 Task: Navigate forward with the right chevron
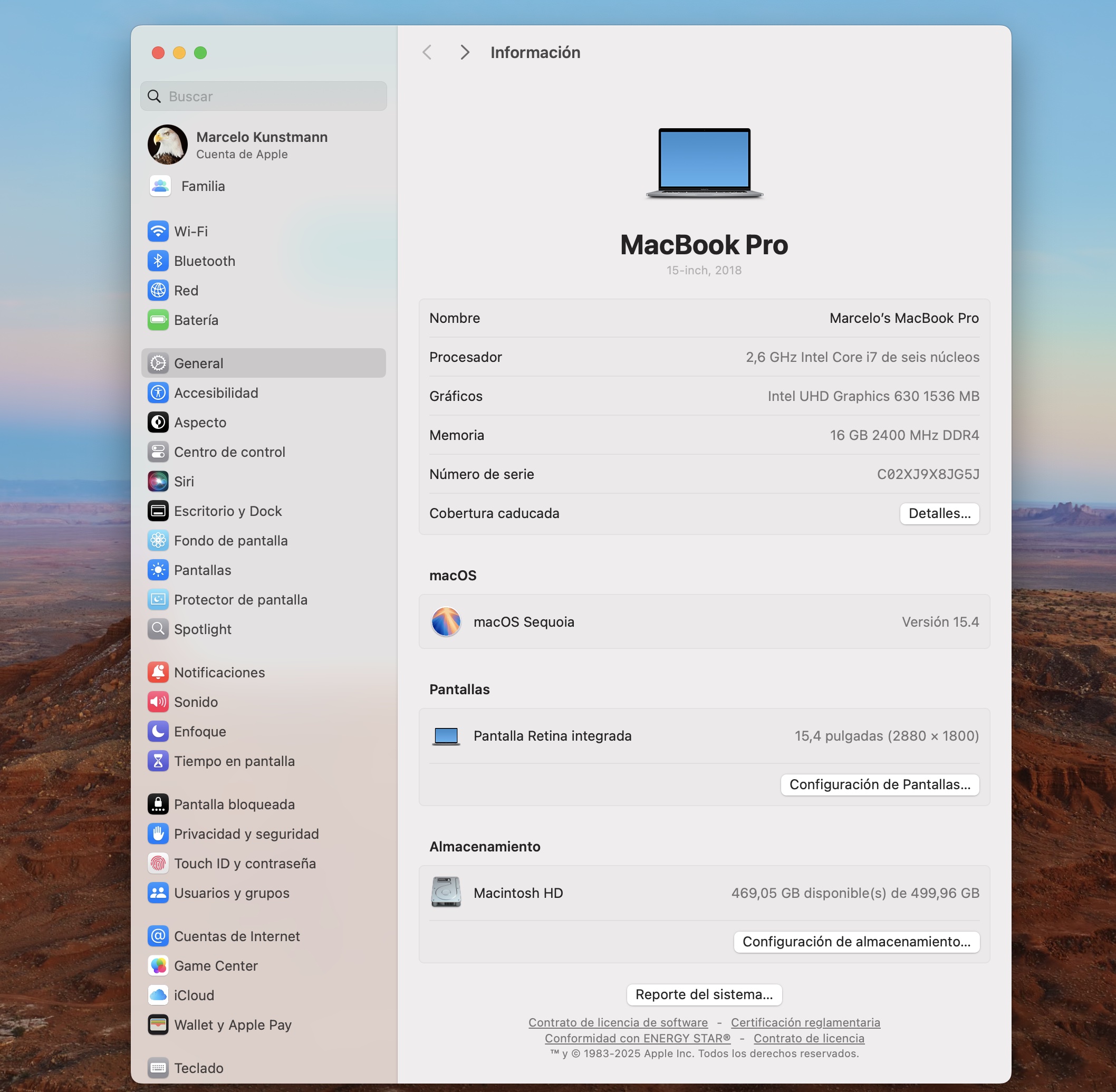click(465, 53)
